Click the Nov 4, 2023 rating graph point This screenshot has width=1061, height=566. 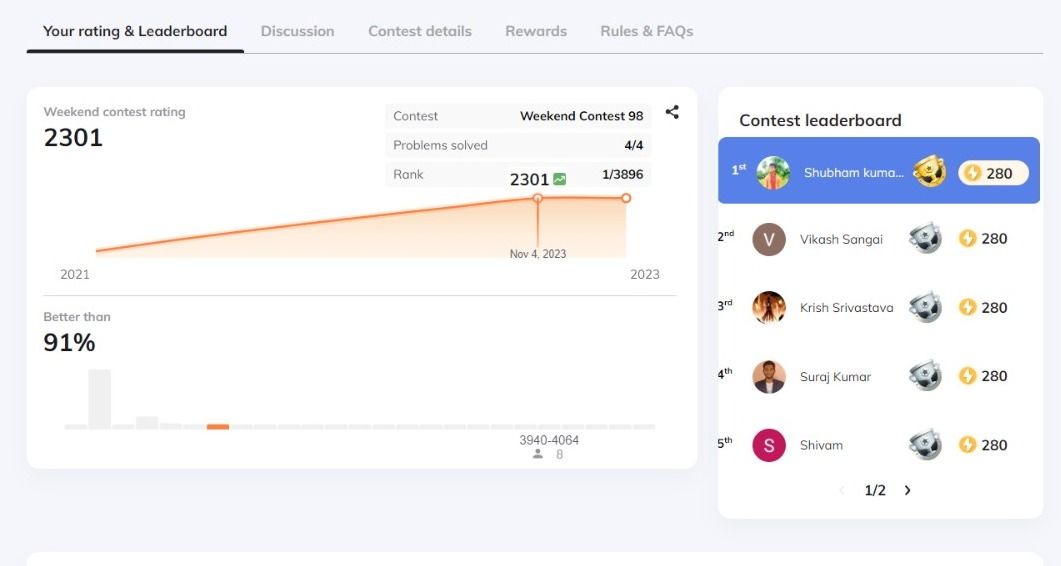pyautogui.click(x=537, y=198)
